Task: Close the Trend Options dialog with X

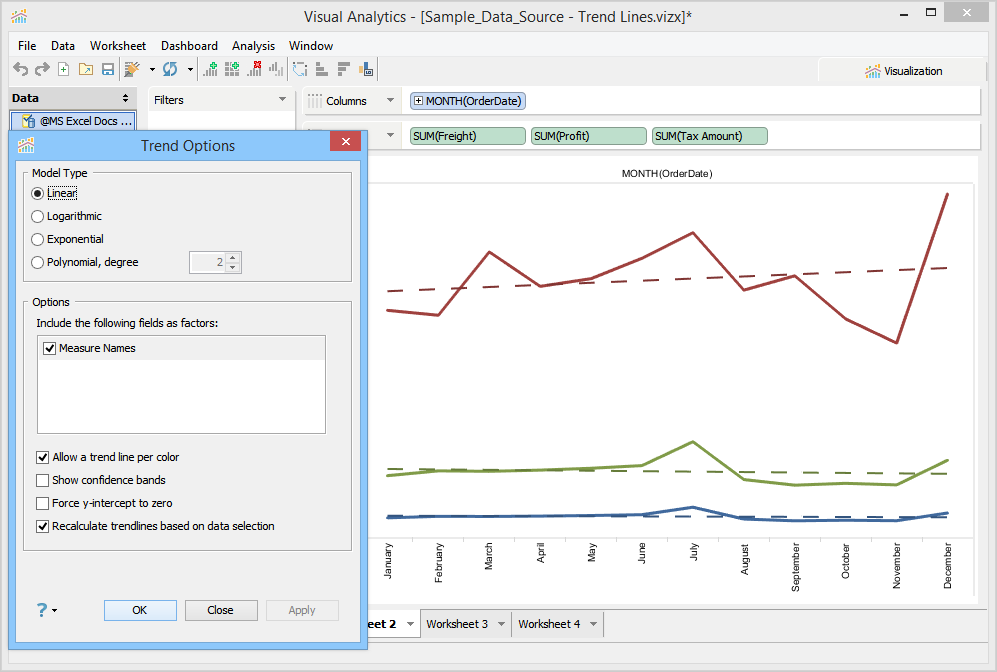Action: pyautogui.click(x=346, y=141)
